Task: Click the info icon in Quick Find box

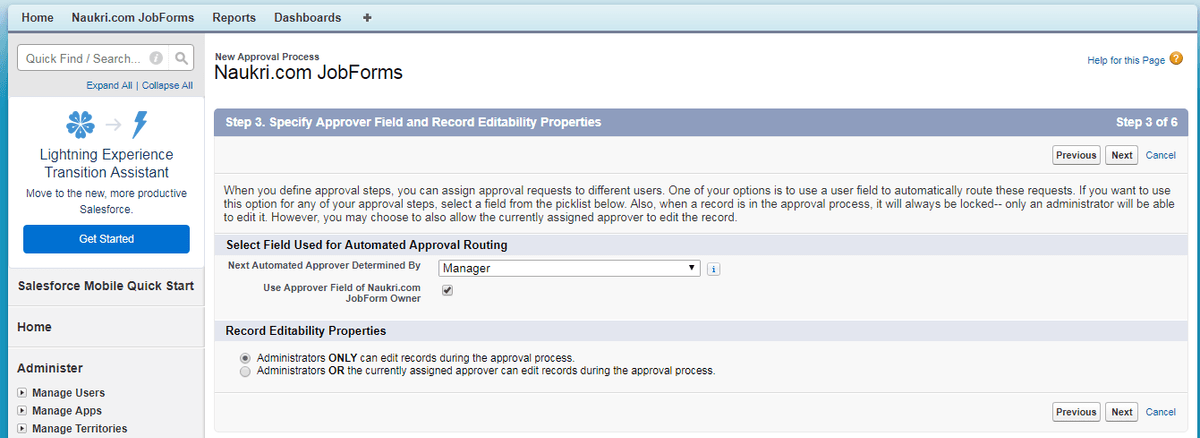Action: coord(156,59)
